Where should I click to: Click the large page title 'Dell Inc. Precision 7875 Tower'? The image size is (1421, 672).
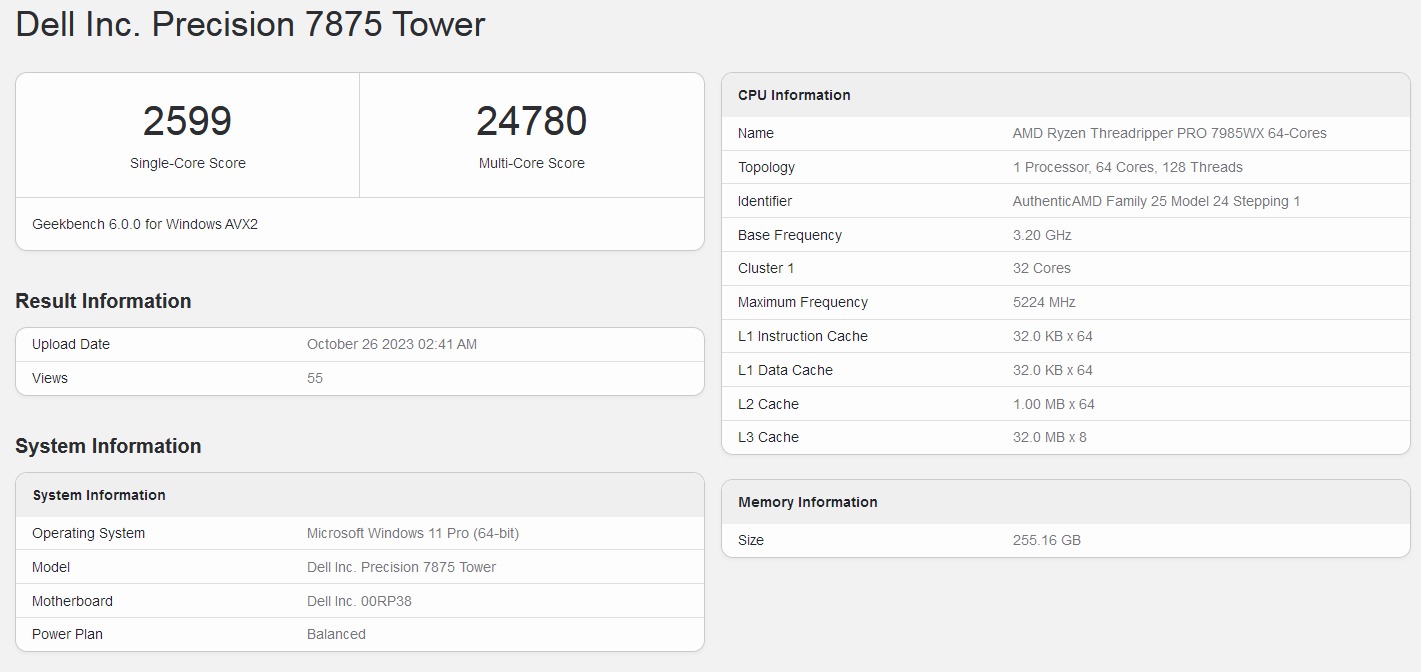[x=251, y=24]
